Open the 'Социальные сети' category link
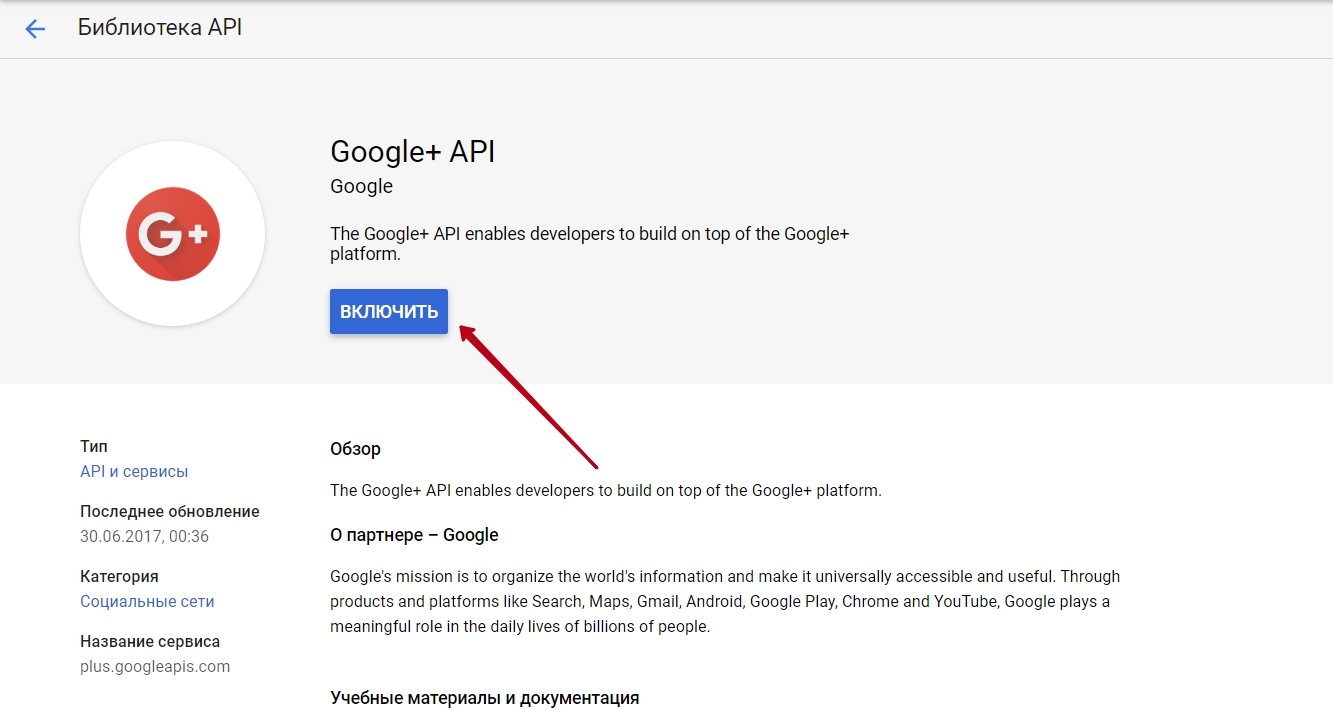 coord(147,601)
